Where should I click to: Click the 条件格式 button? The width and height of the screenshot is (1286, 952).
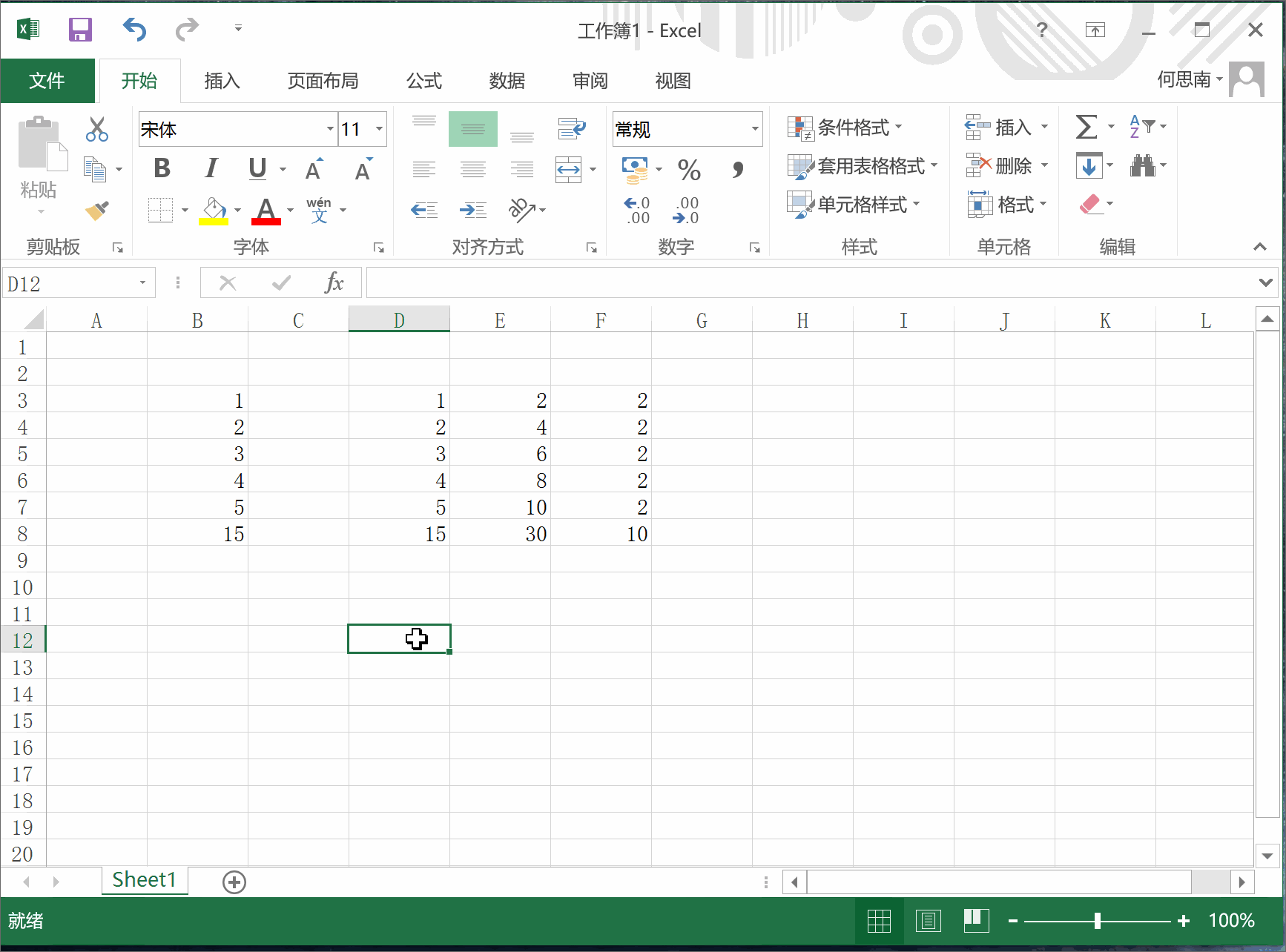tap(845, 128)
